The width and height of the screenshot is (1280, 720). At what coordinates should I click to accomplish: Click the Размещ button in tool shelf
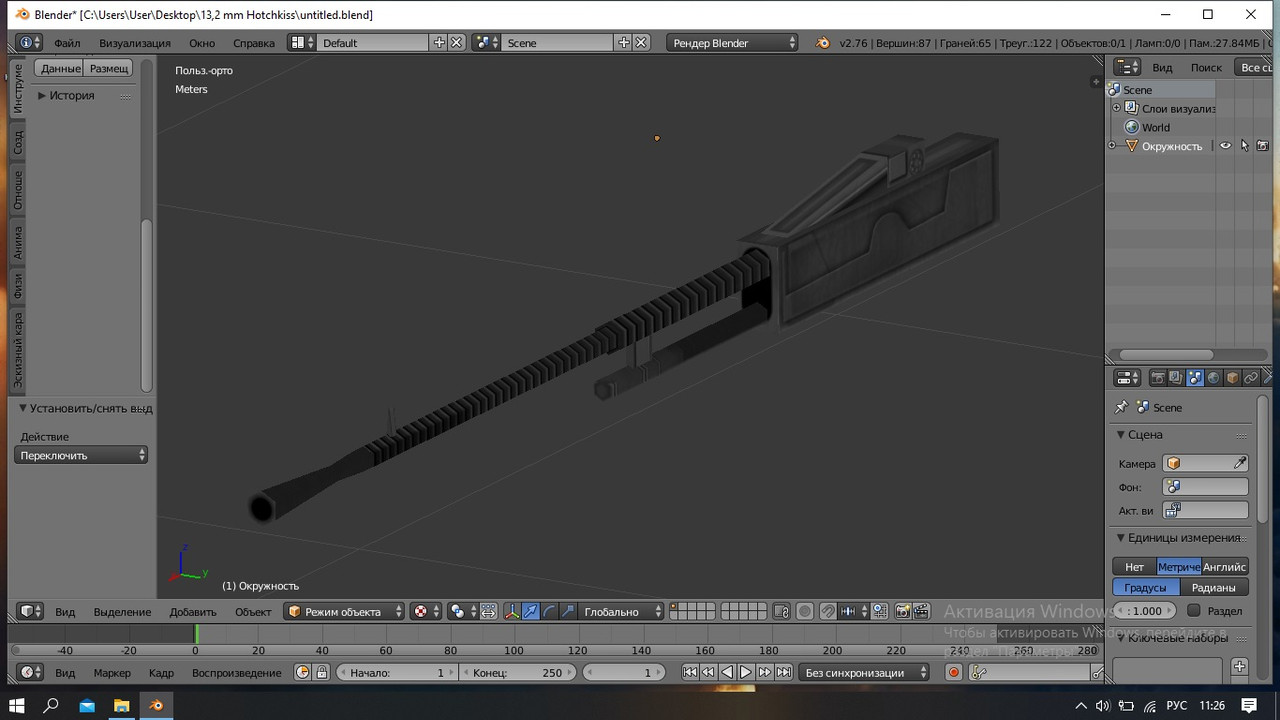(x=108, y=68)
